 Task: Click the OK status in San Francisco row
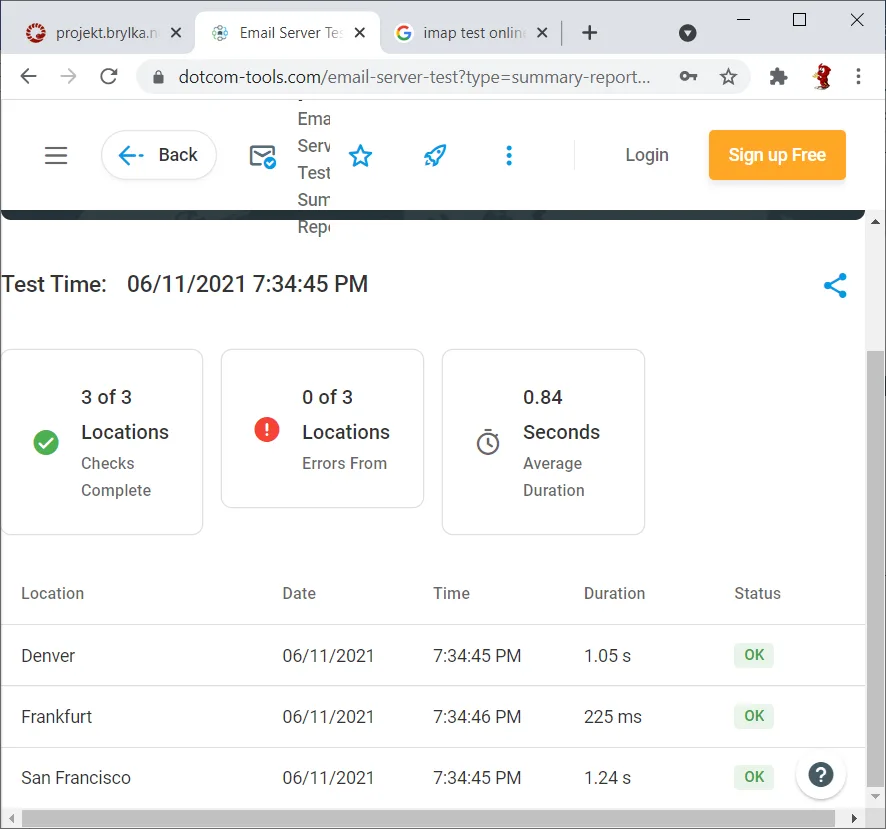tap(754, 777)
